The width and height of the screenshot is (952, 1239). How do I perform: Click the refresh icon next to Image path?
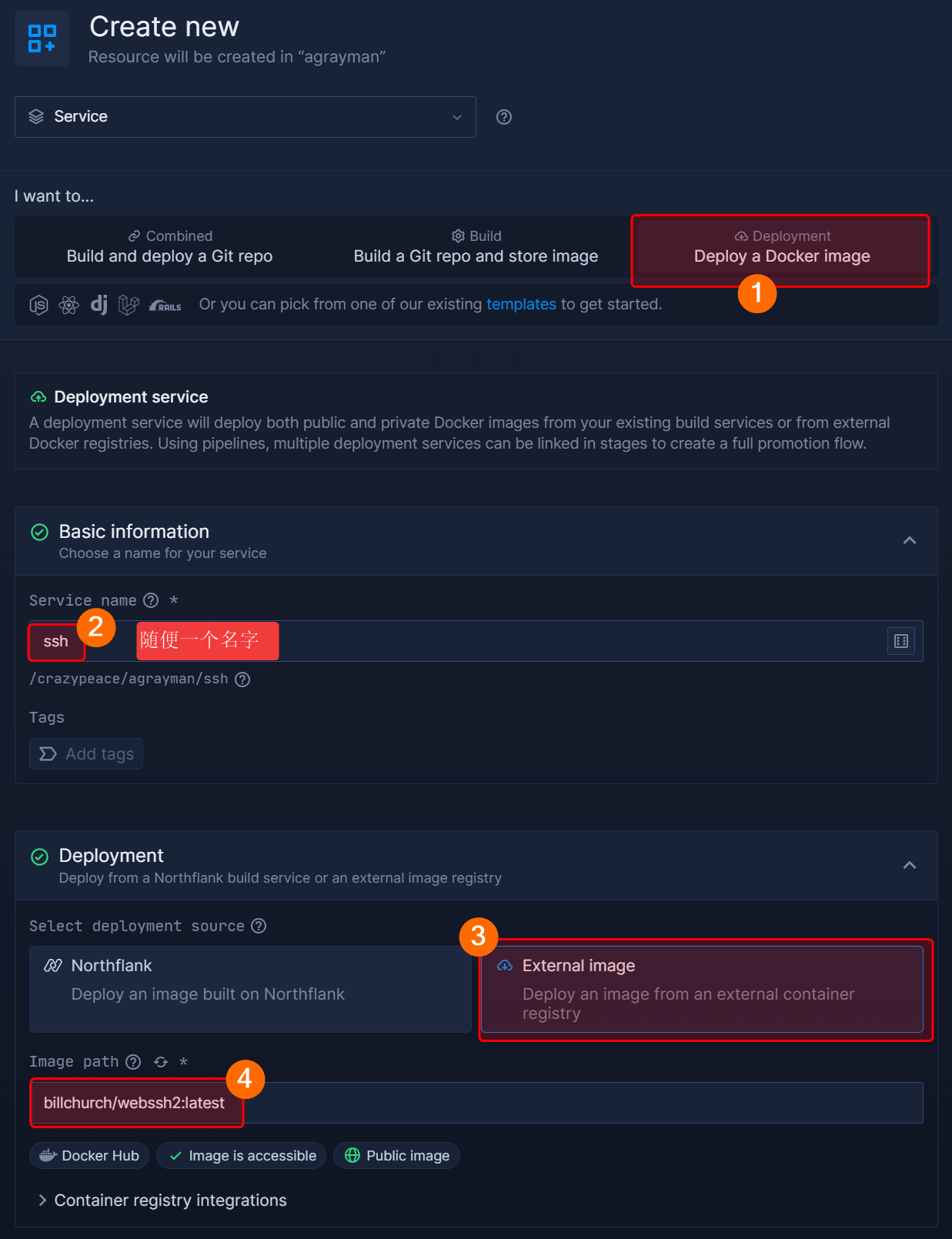[x=161, y=1062]
